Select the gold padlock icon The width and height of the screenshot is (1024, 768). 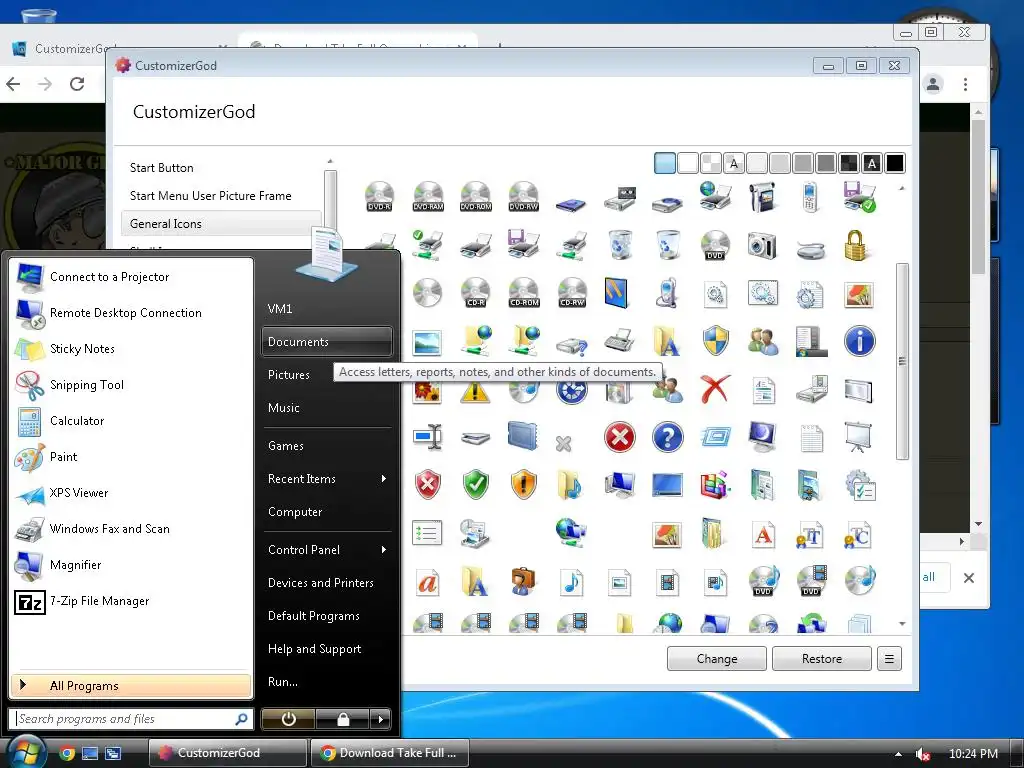tap(855, 246)
